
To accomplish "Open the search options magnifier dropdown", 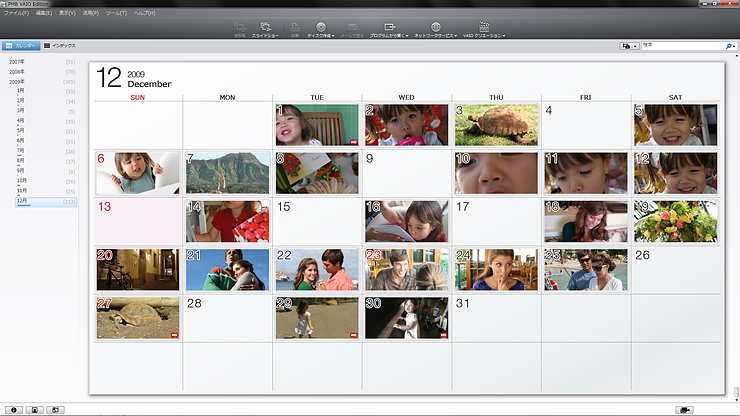I will pyautogui.click(x=730, y=46).
